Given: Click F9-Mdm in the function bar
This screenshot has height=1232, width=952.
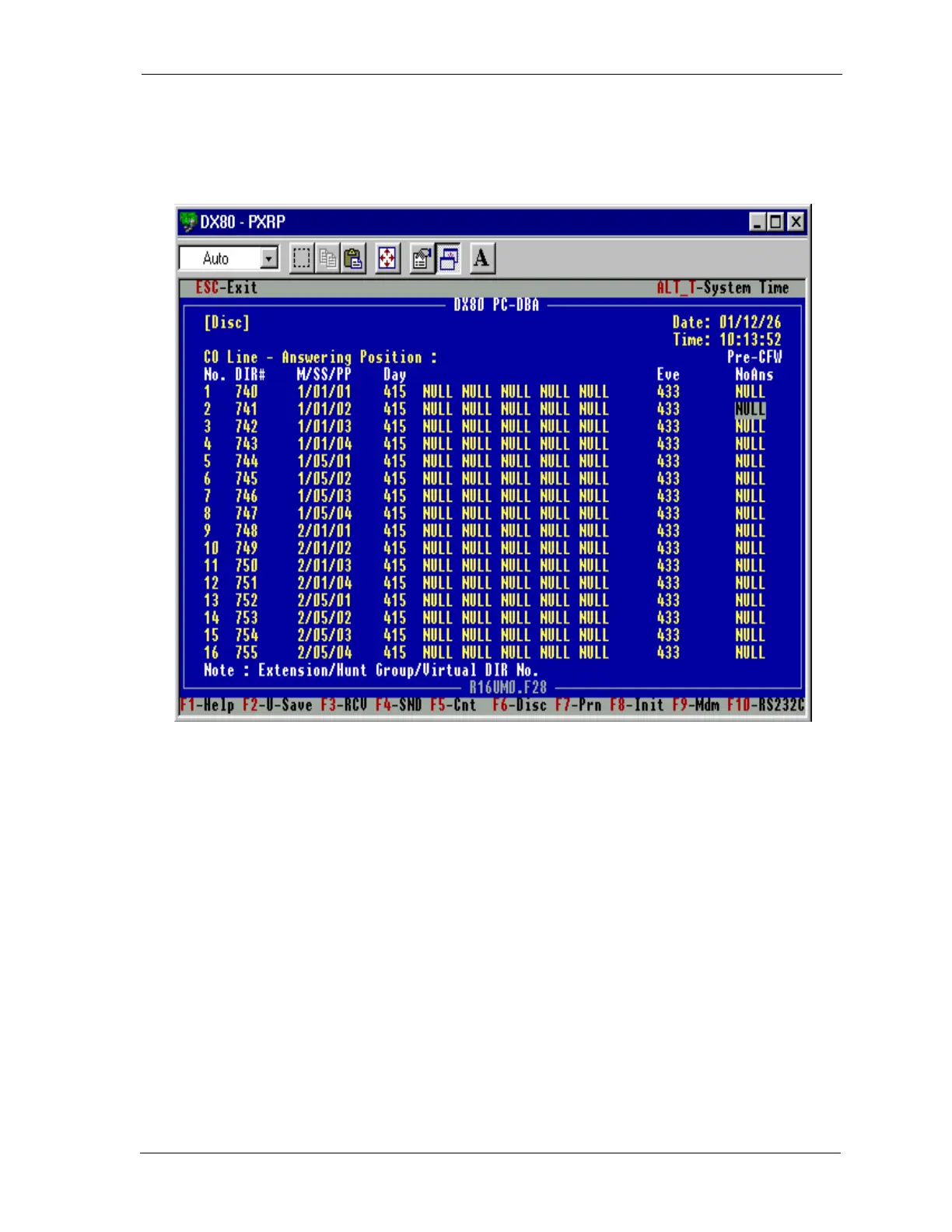Looking at the screenshot, I should (696, 705).
